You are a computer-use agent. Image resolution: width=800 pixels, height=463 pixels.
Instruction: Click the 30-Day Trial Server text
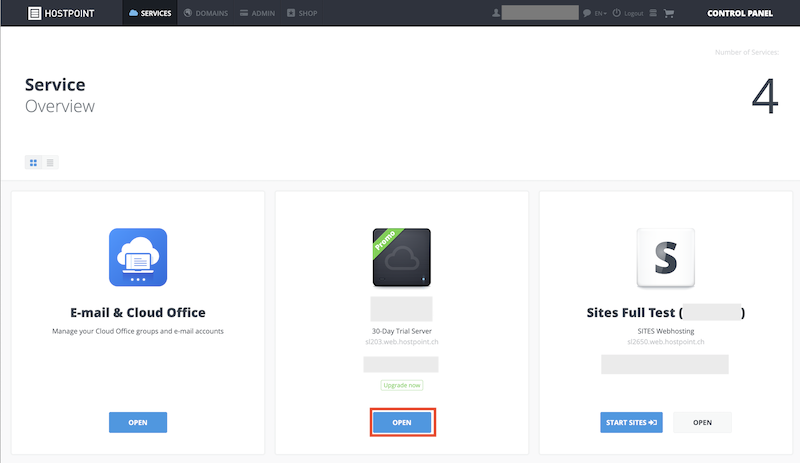click(x=402, y=331)
